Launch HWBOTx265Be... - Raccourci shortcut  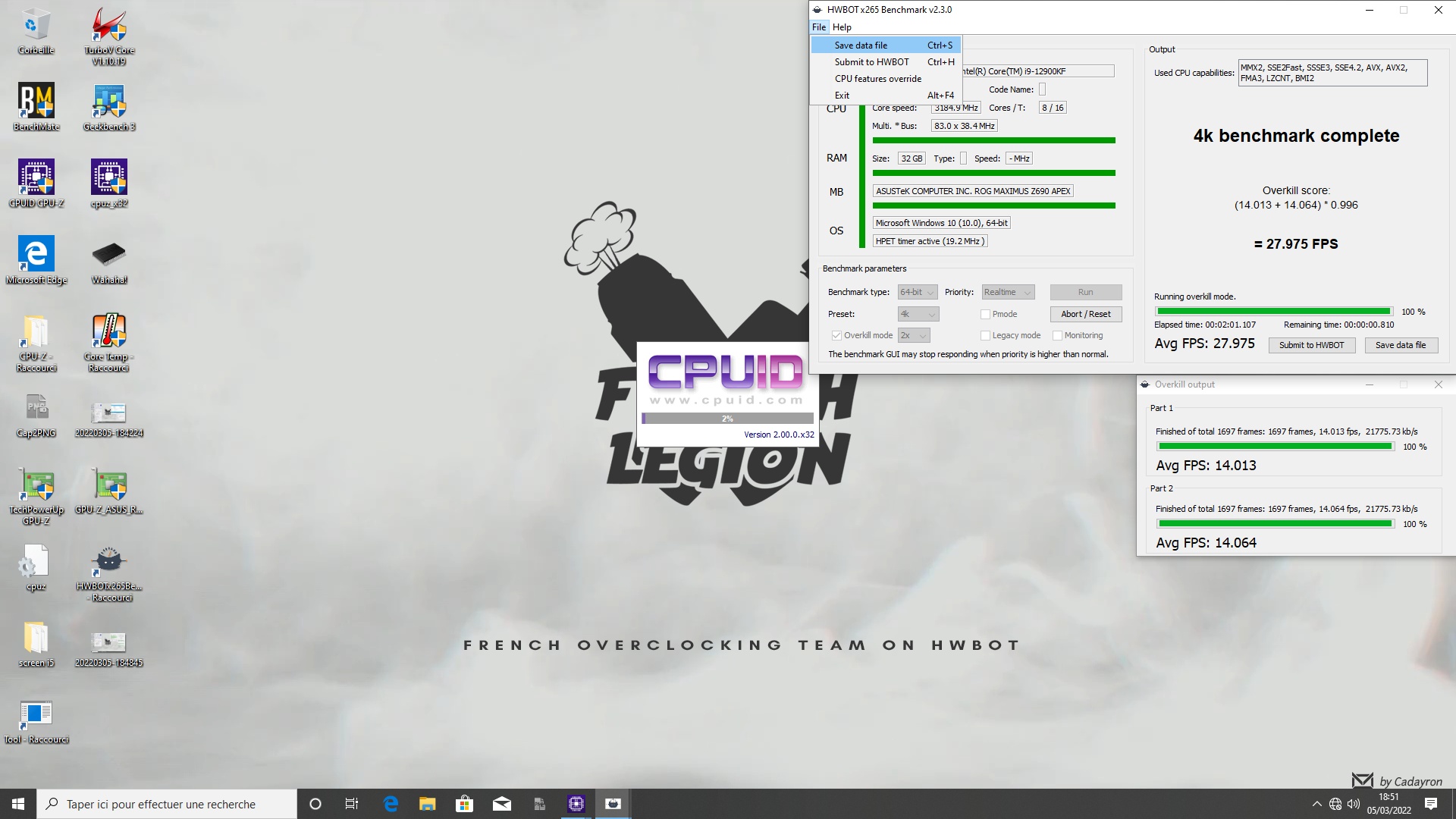109,573
